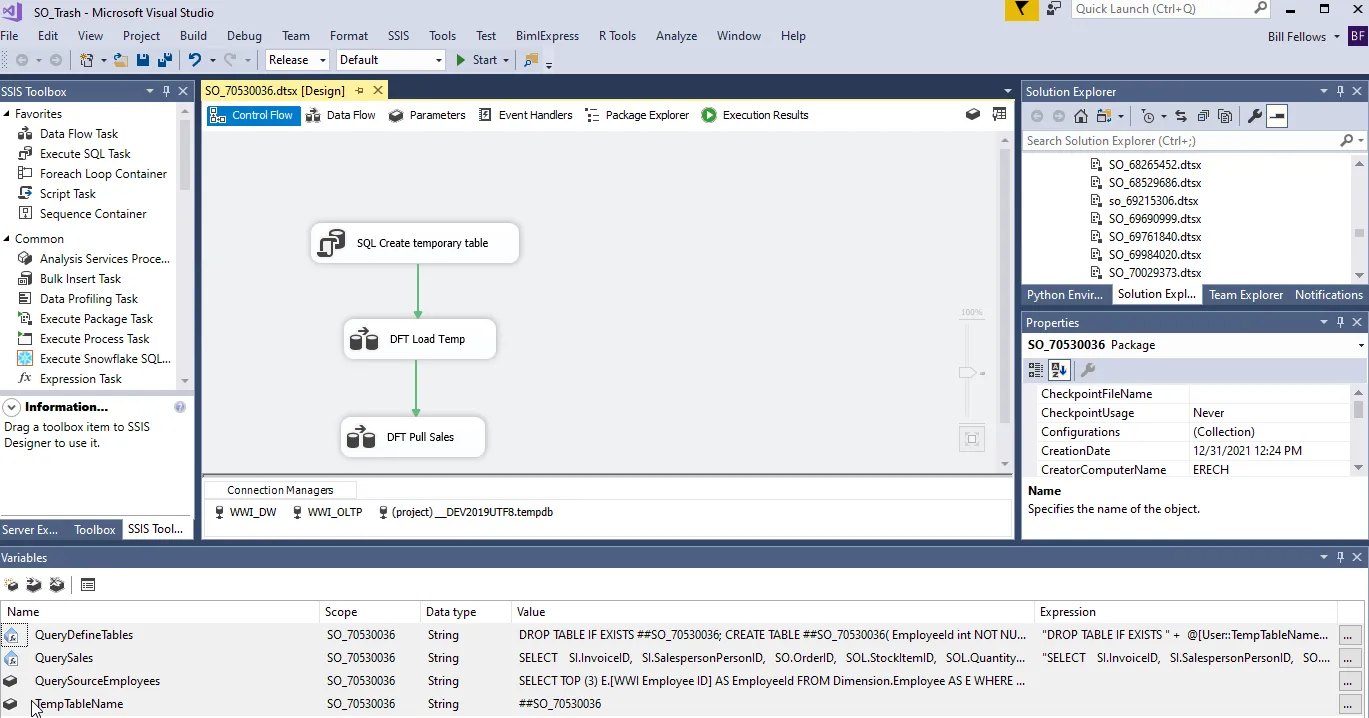Collapse the Common toolbox group
Screen dimensions: 1369x718
click(7, 239)
